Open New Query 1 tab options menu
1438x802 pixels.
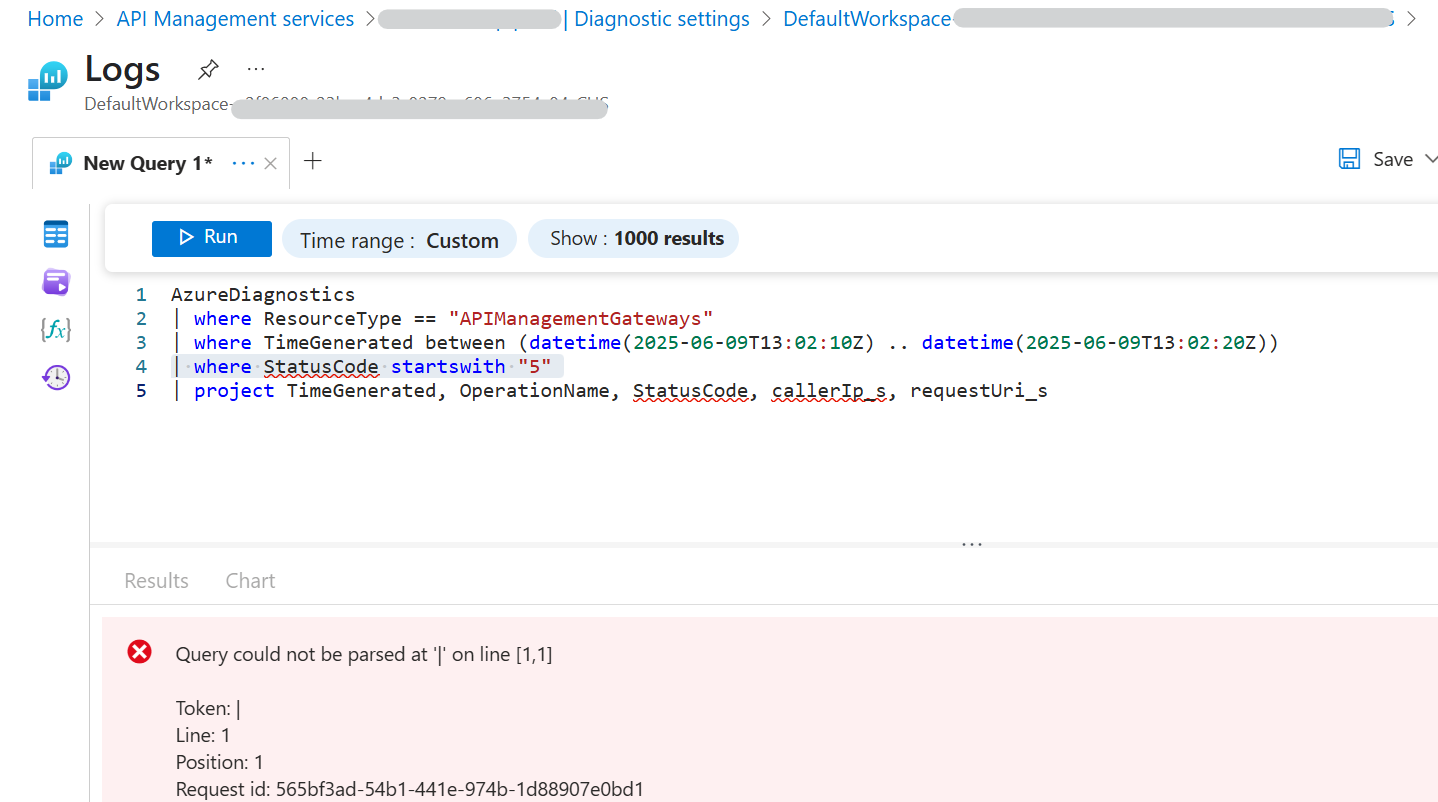[244, 162]
